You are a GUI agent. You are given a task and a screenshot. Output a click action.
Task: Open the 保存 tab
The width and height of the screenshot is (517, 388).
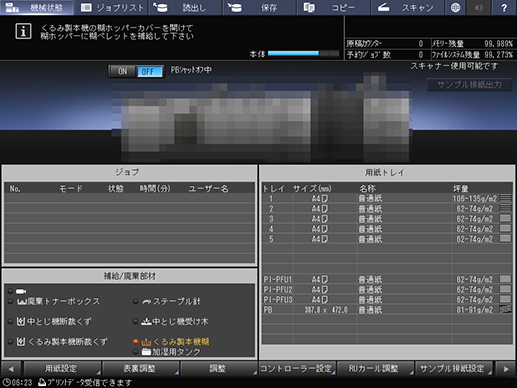(259, 7)
